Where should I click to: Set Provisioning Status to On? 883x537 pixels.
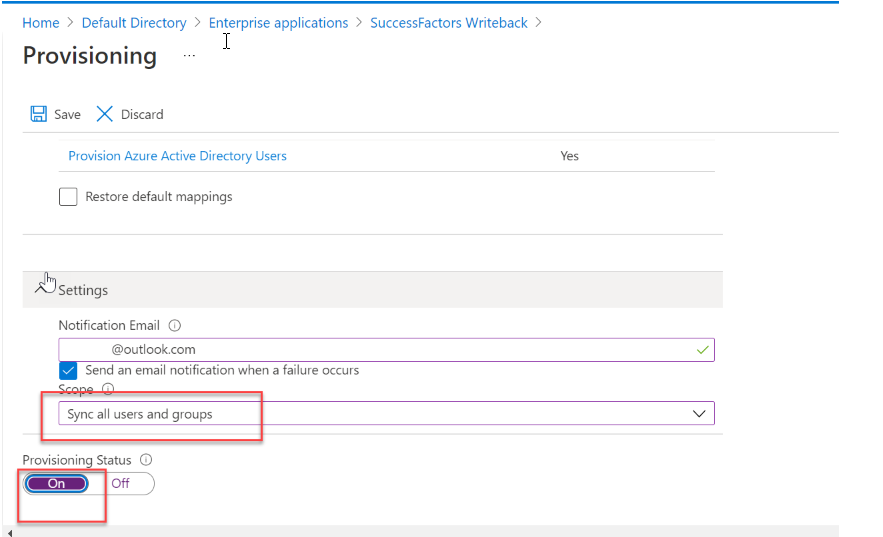[56, 484]
